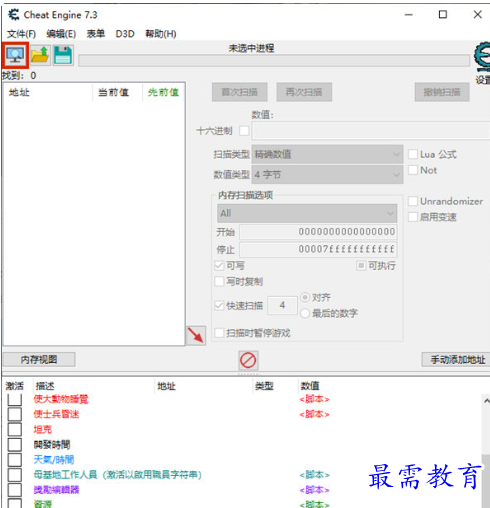This screenshot has height=508, width=490.
Task: Click the 地址 column header in results
Action: click(19, 92)
